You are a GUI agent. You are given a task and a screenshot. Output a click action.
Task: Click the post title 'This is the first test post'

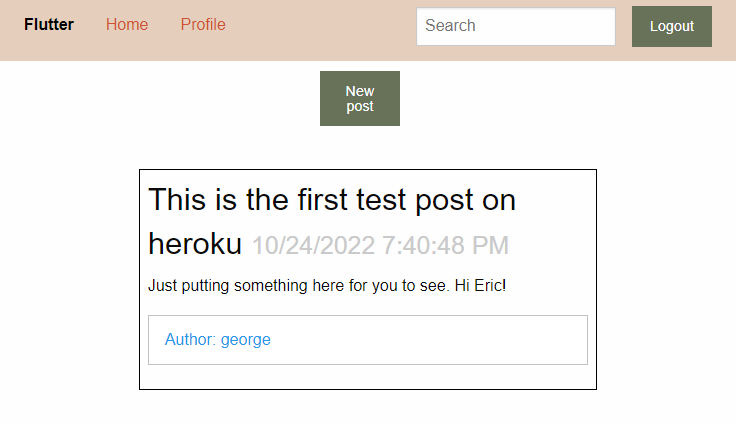(332, 200)
